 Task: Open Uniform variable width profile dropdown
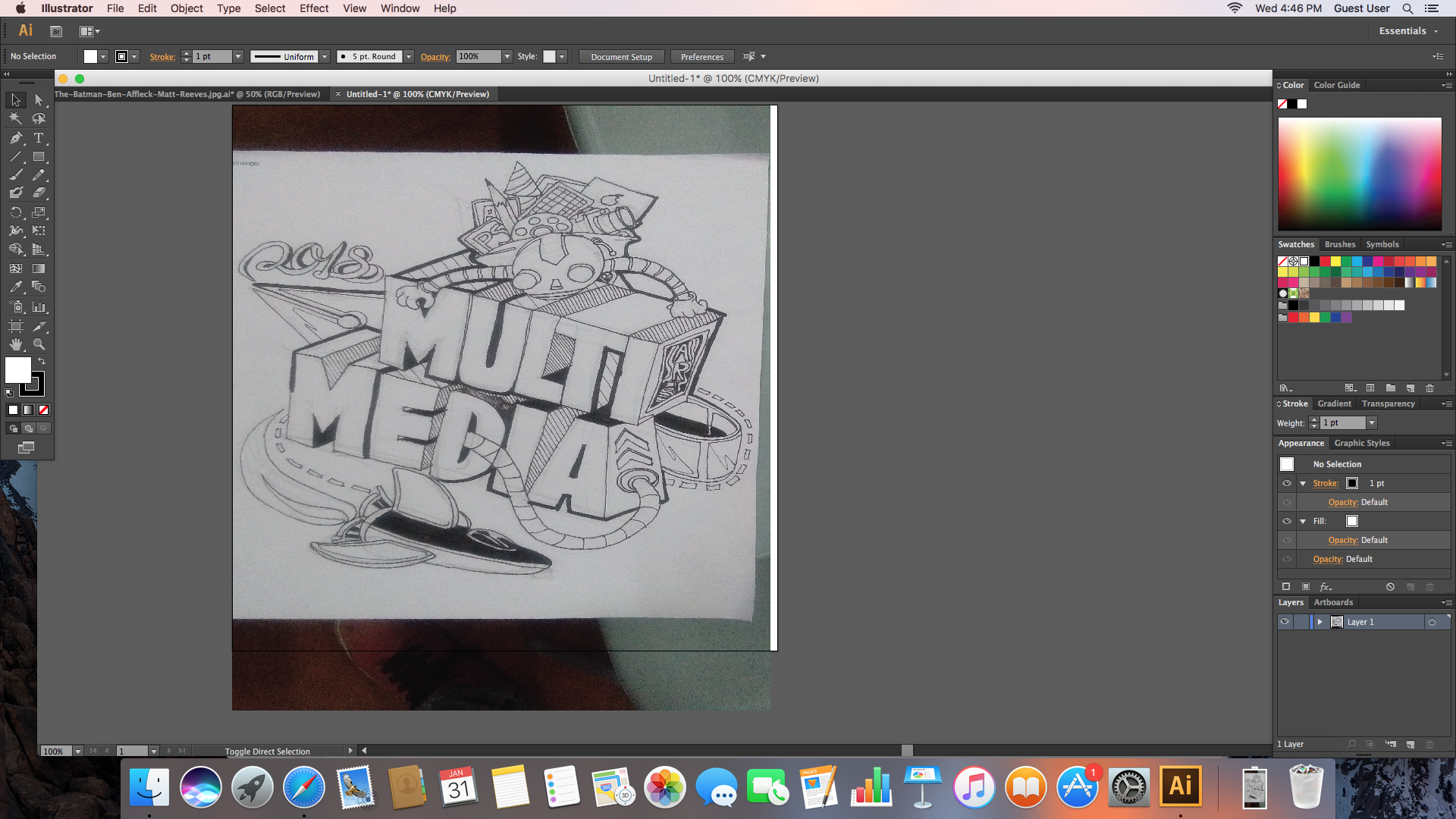point(325,57)
